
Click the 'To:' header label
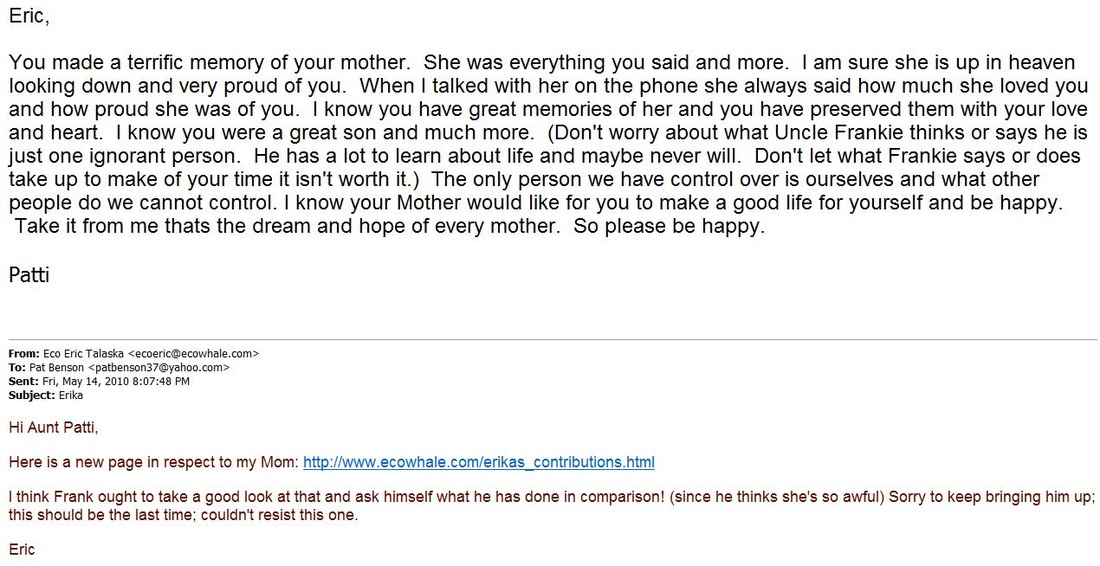pyautogui.click(x=18, y=368)
